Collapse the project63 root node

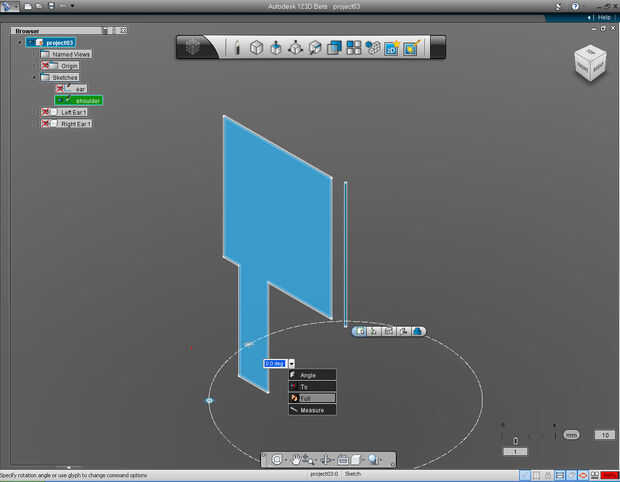coord(19,43)
